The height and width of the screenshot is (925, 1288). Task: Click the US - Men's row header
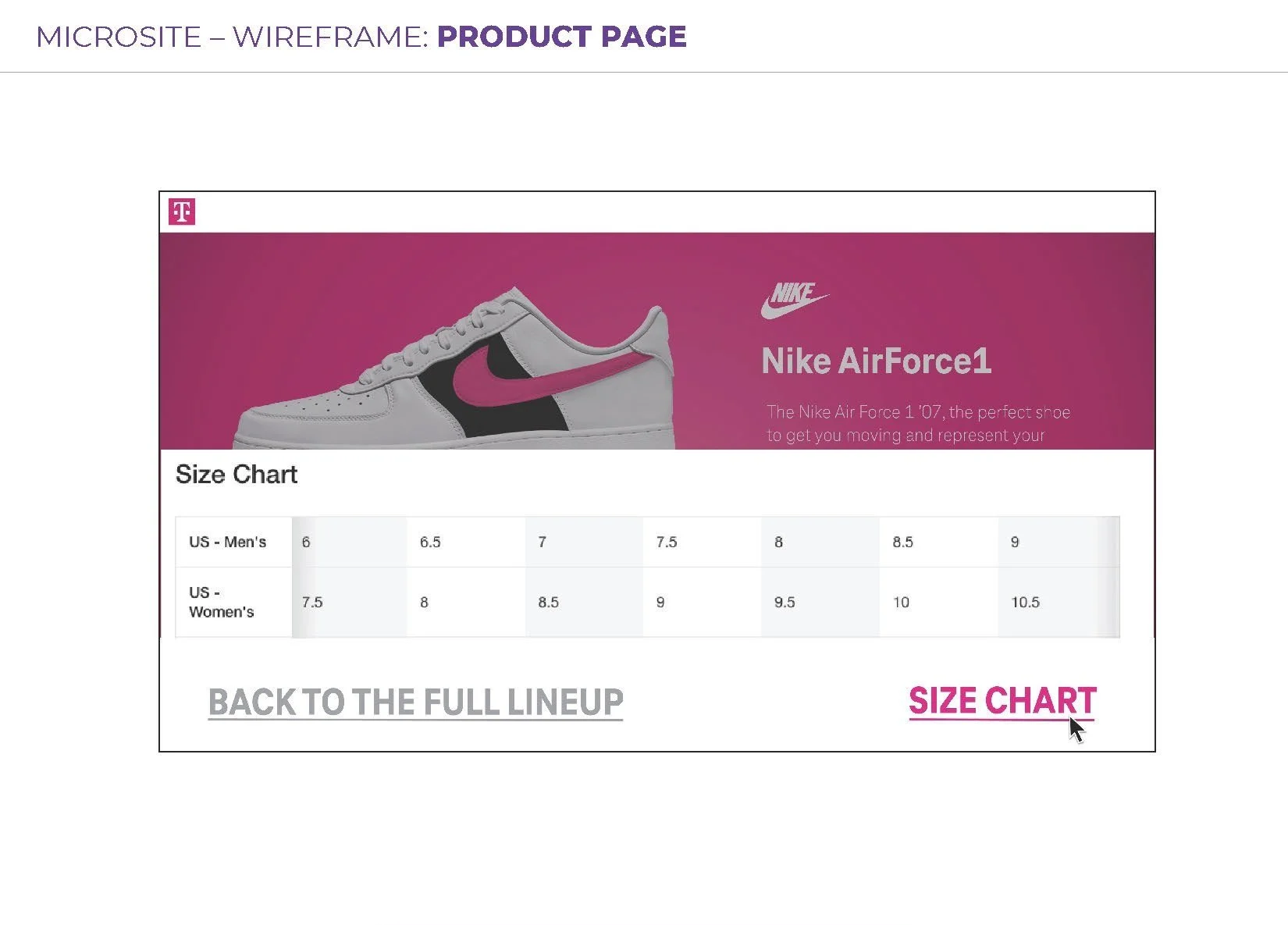coord(228,542)
